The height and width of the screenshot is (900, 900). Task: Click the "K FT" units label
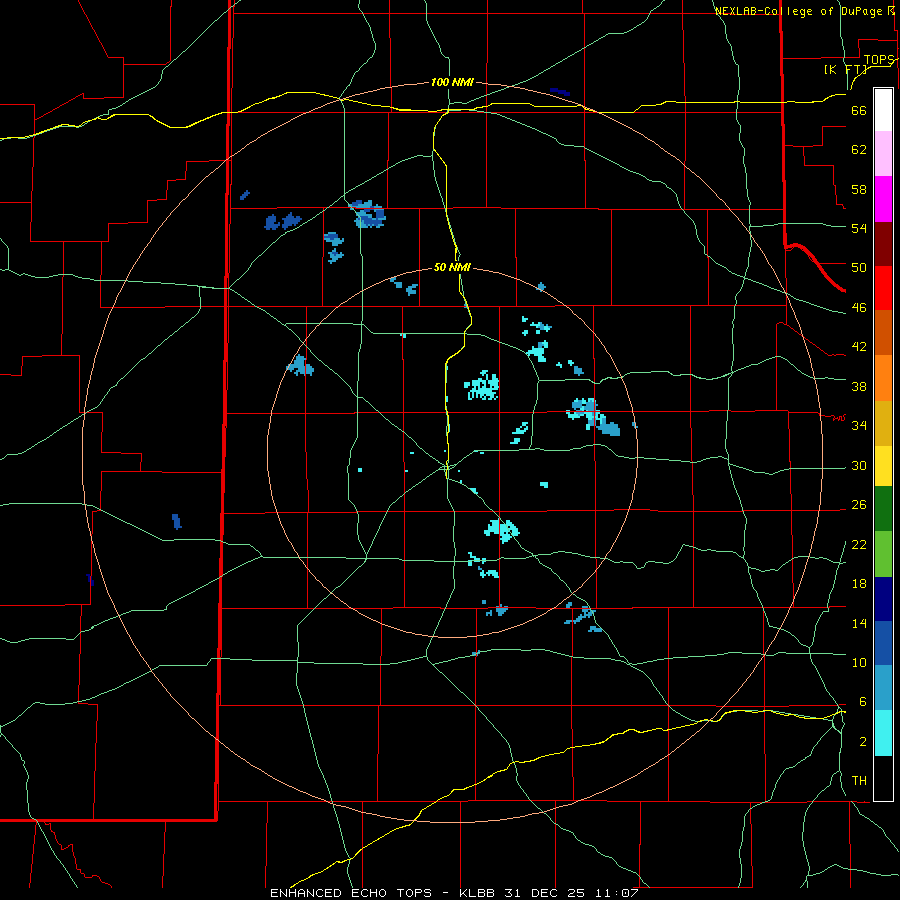point(845,69)
